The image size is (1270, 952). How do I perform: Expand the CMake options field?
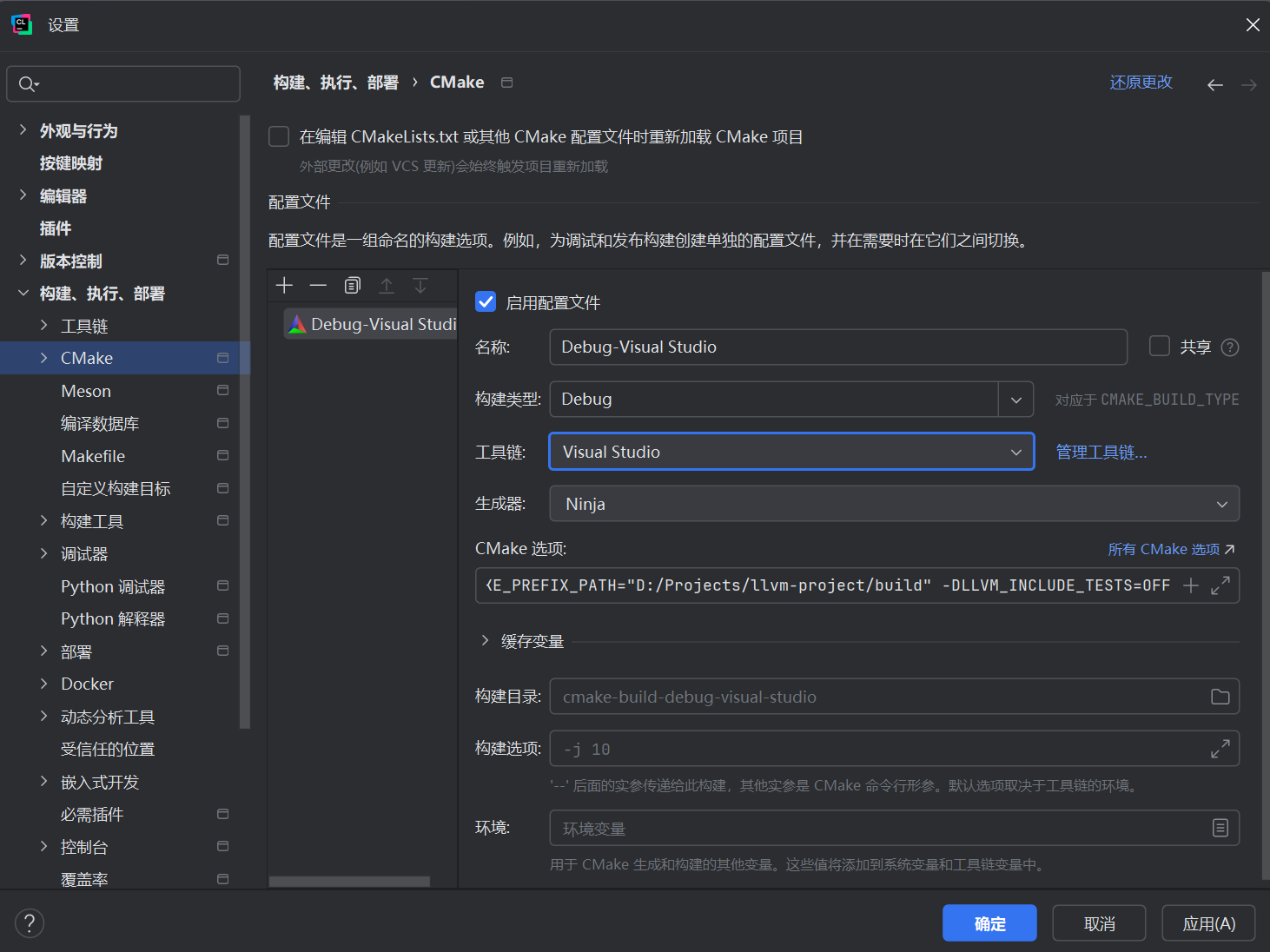[1220, 585]
